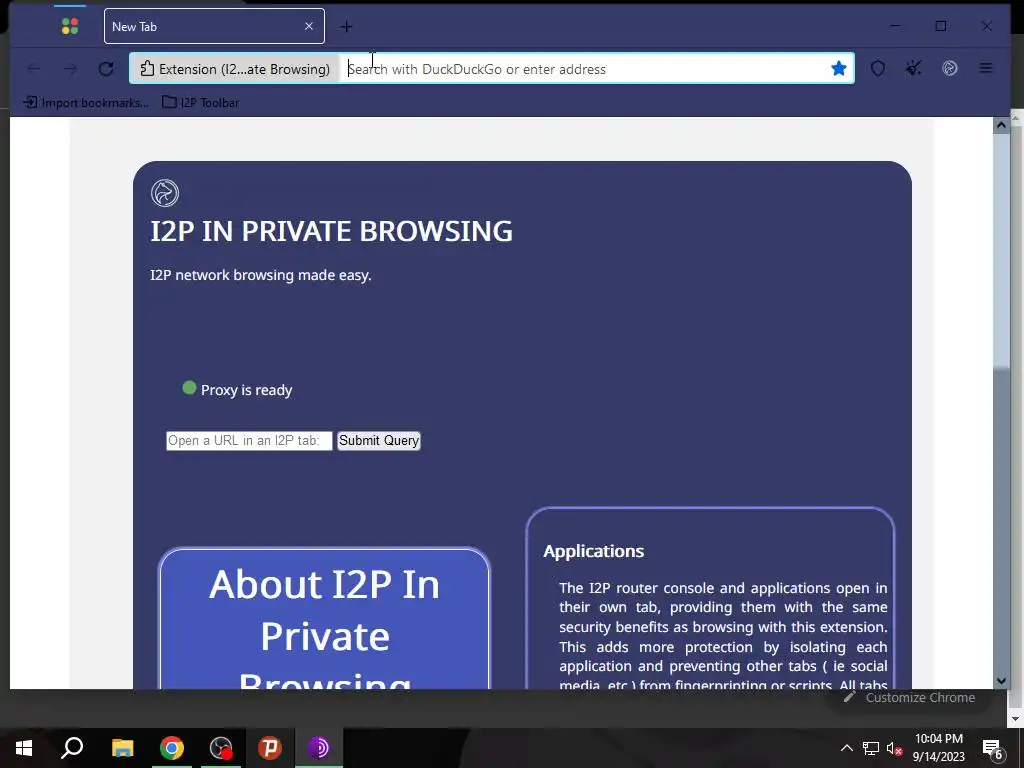Open a new tab with plus button
This screenshot has height=768, width=1024.
(x=347, y=27)
